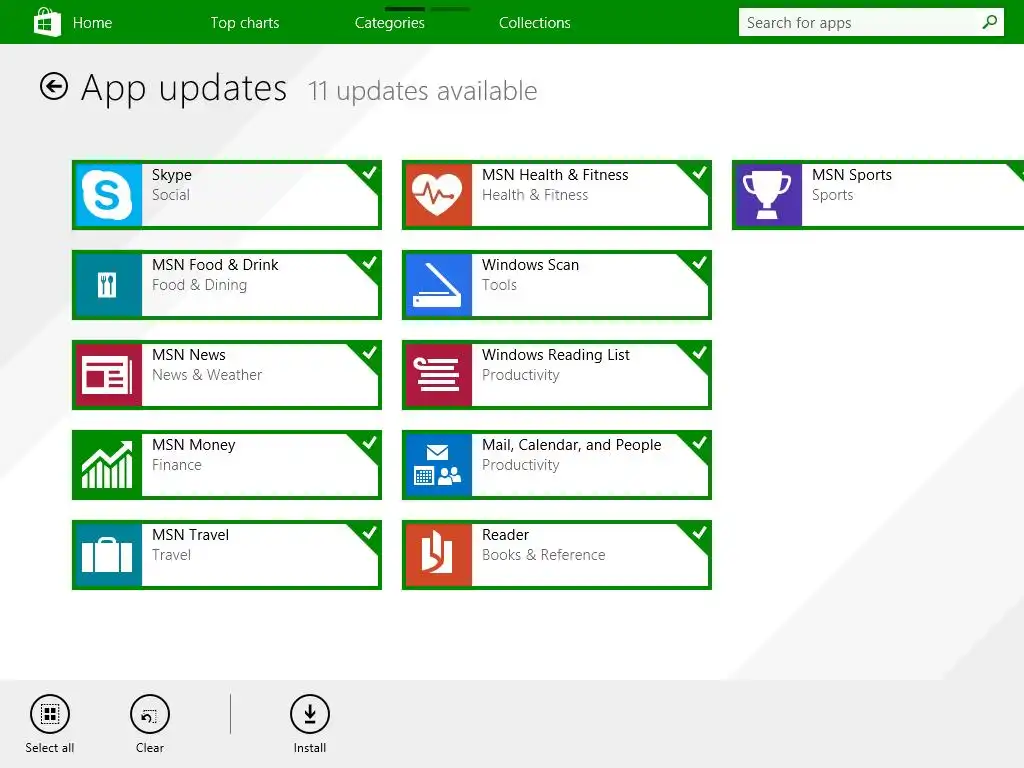Uncheck the Windows Scan checkmark
Viewport: 1024px width, 768px height.
699,263
